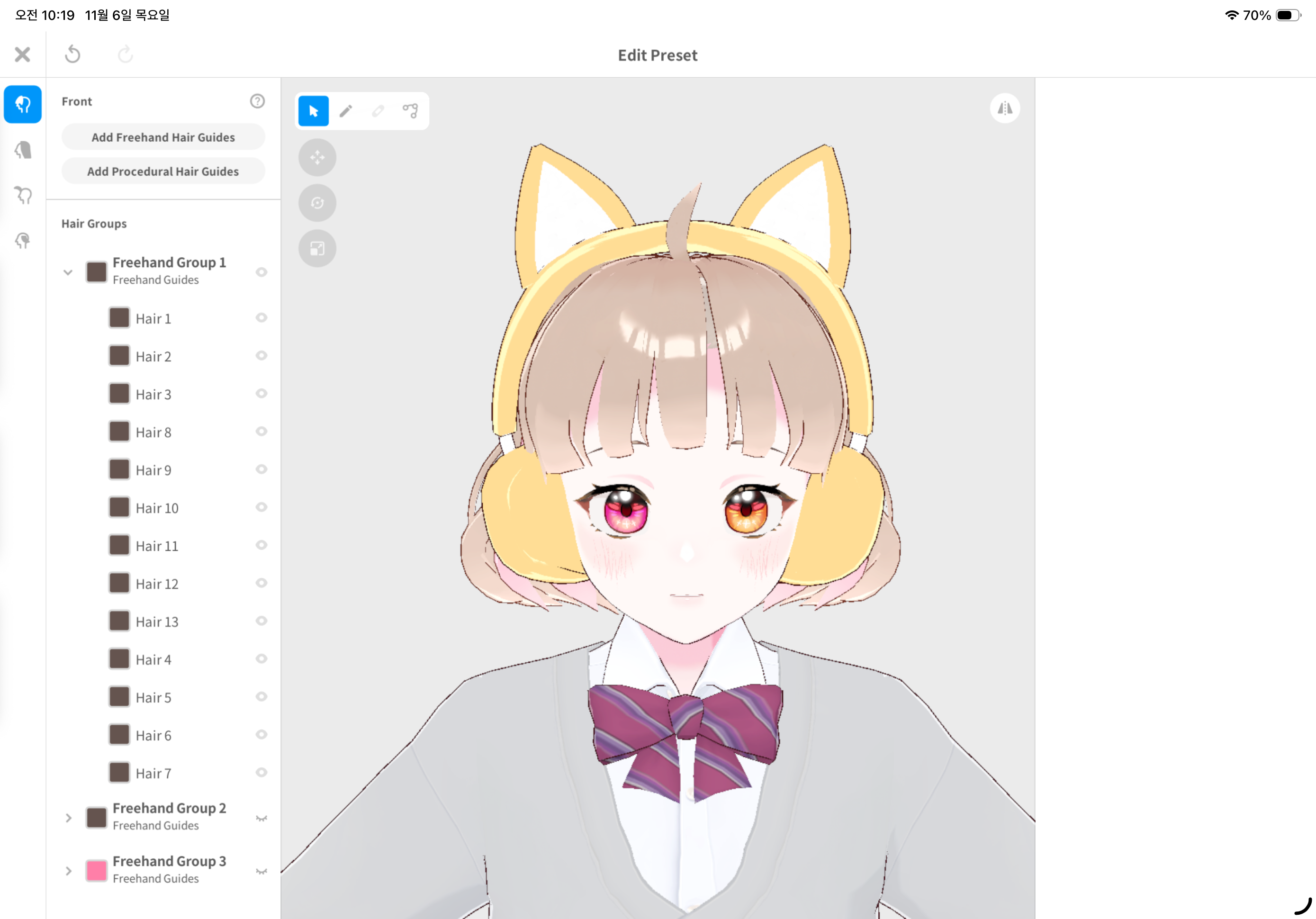Expand Freehand Group 3
Viewport: 1316px width, 919px height.
68,872
